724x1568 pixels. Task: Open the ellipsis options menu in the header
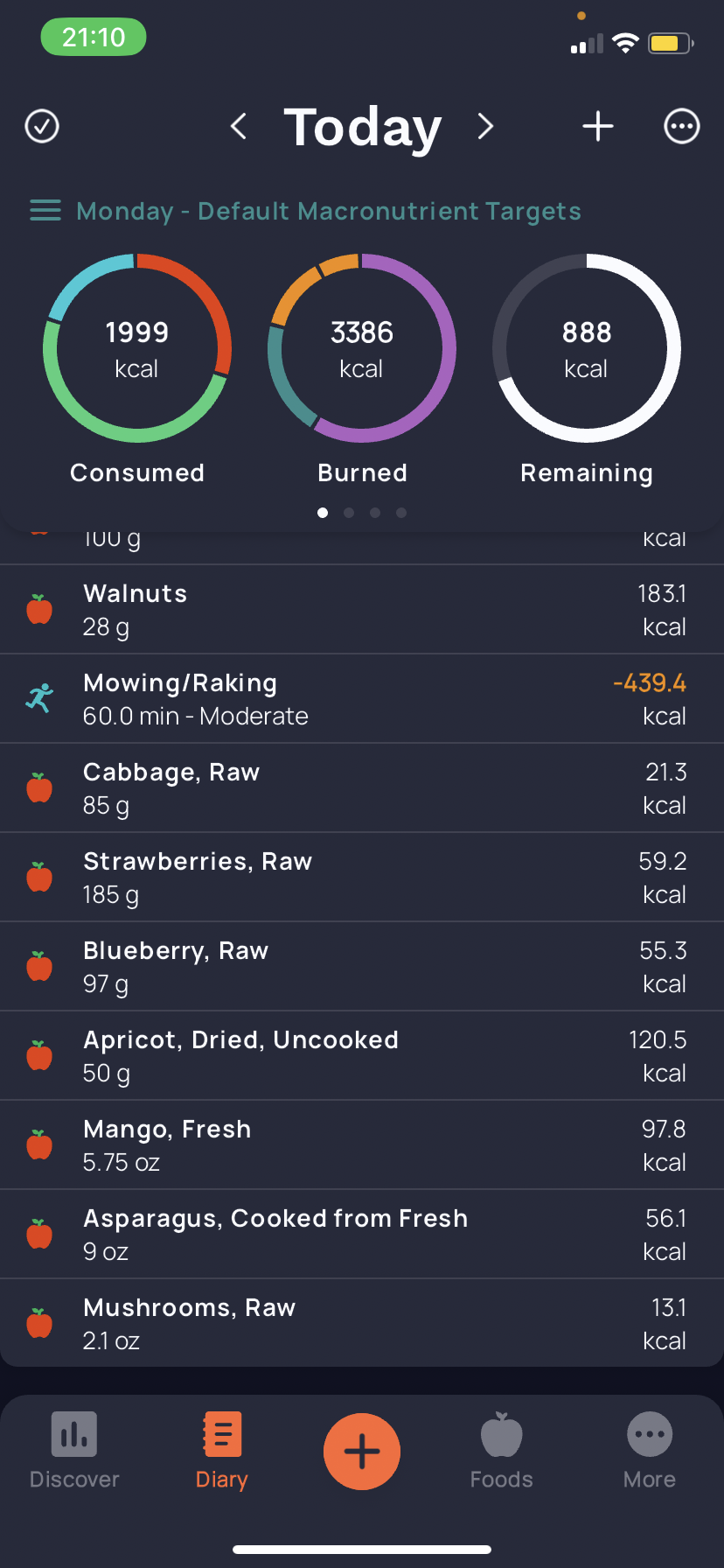tap(681, 126)
